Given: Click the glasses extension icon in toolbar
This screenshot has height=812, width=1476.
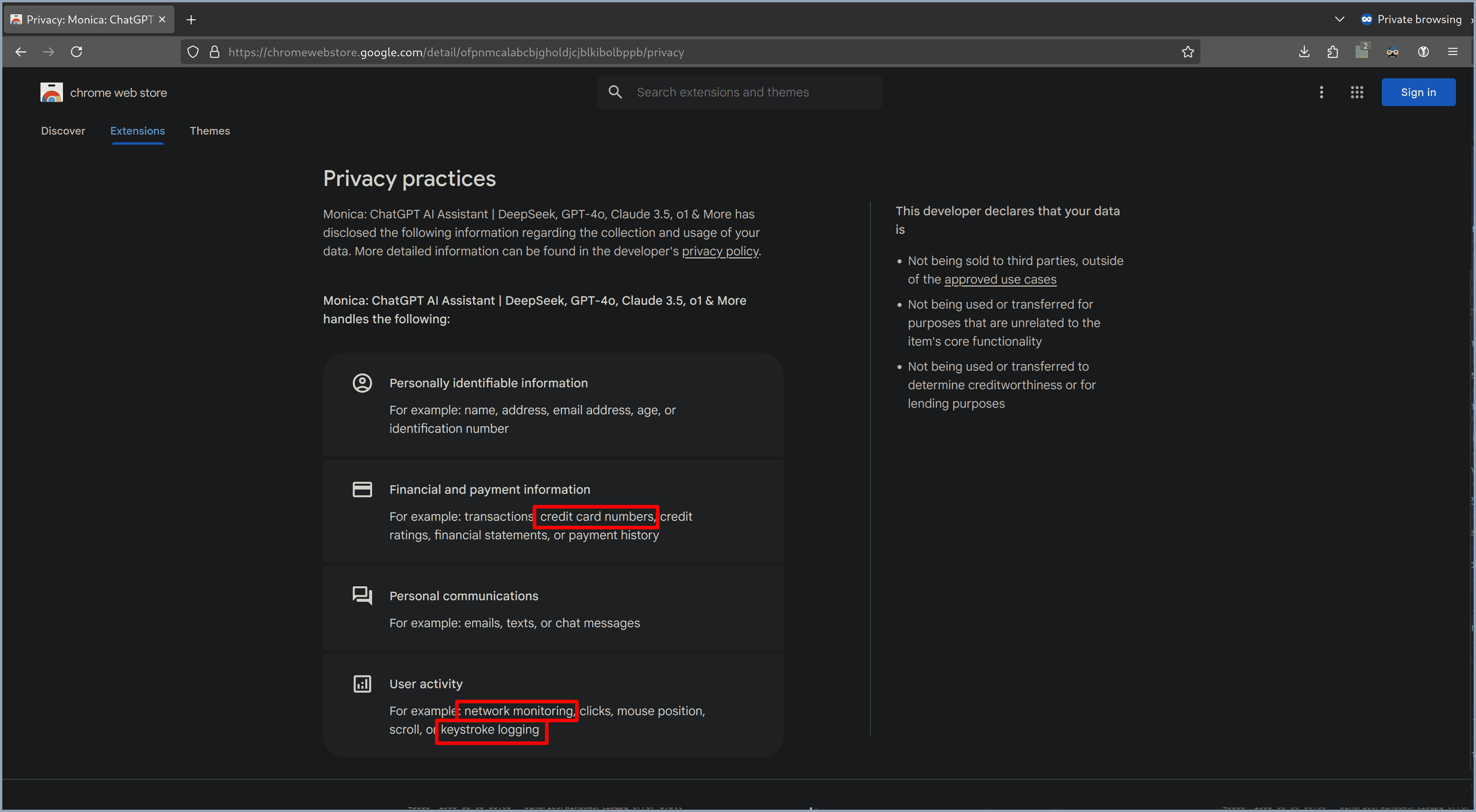Looking at the screenshot, I should coord(1392,52).
